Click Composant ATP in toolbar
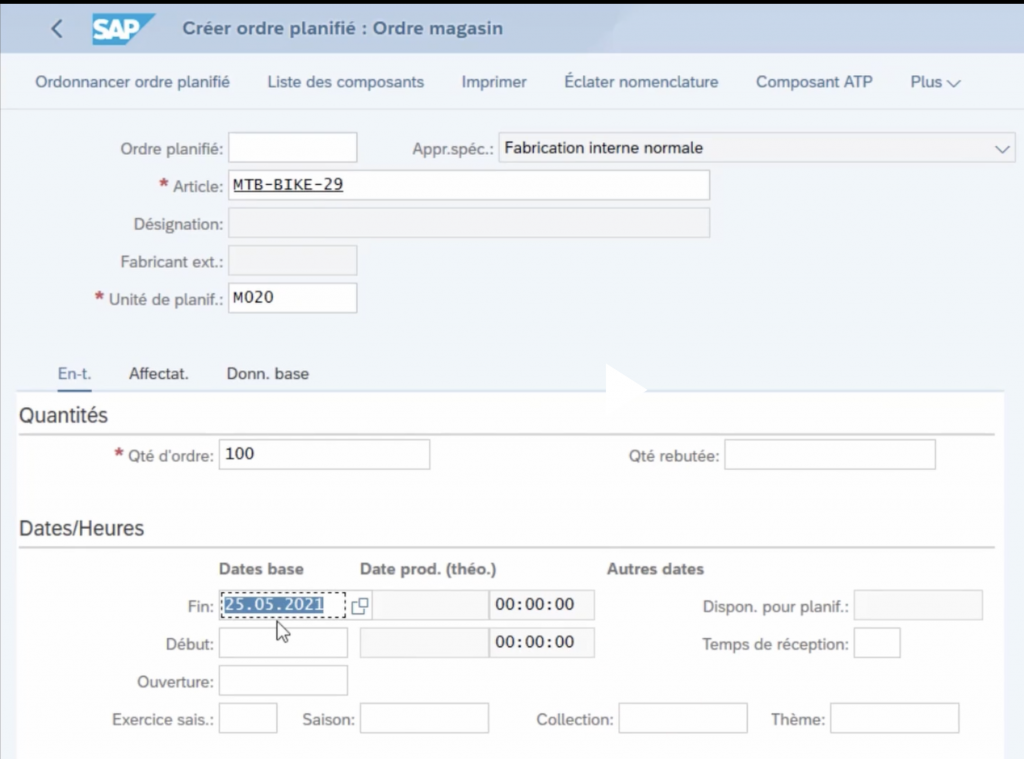 (x=814, y=82)
